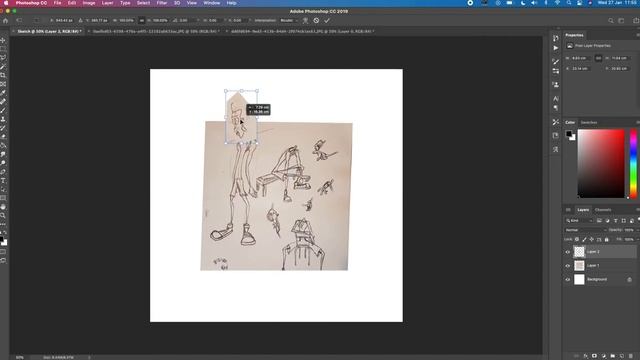
Task: Commit the transform with the checkmark icon
Action: (327, 20)
